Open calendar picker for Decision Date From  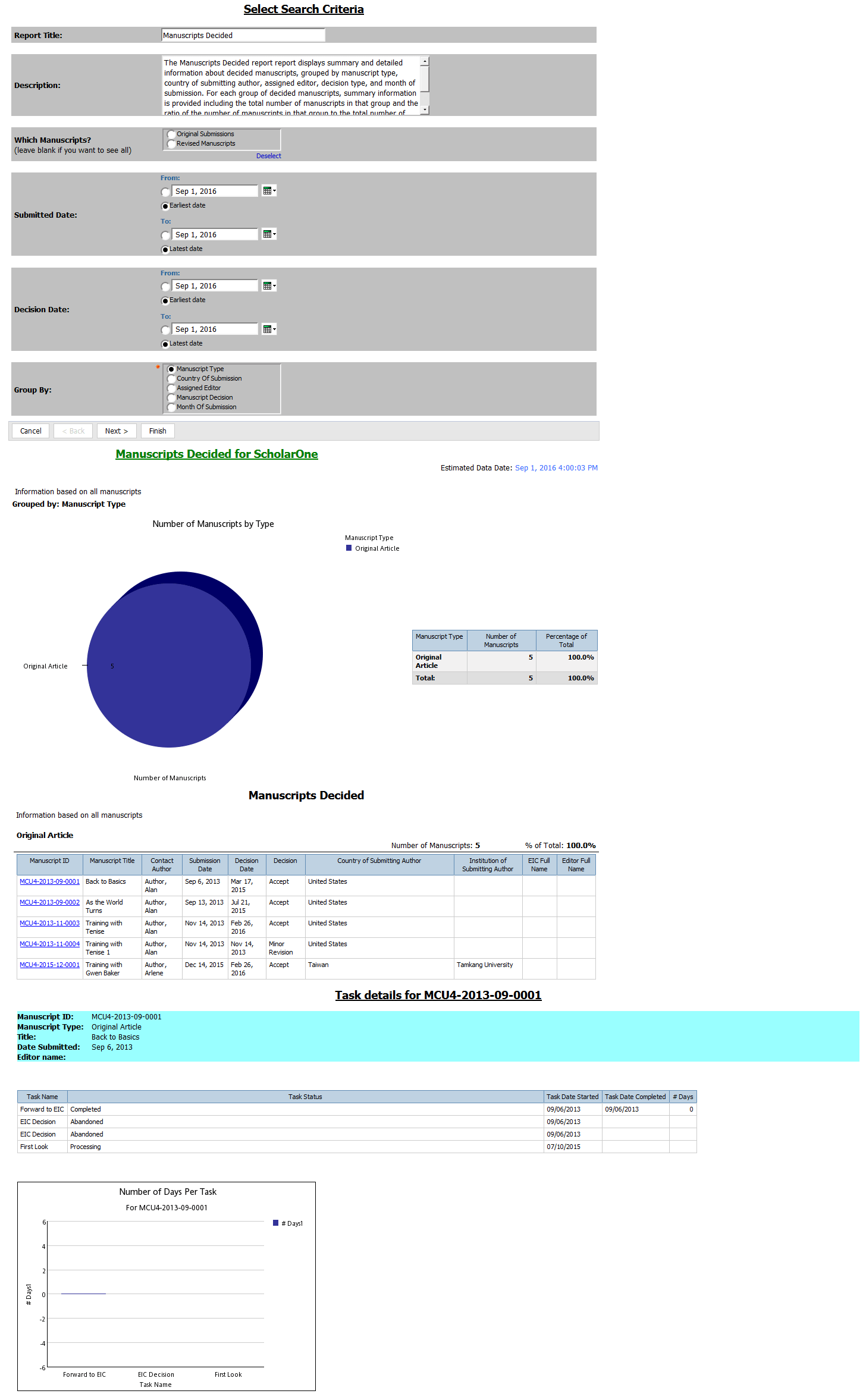click(269, 286)
